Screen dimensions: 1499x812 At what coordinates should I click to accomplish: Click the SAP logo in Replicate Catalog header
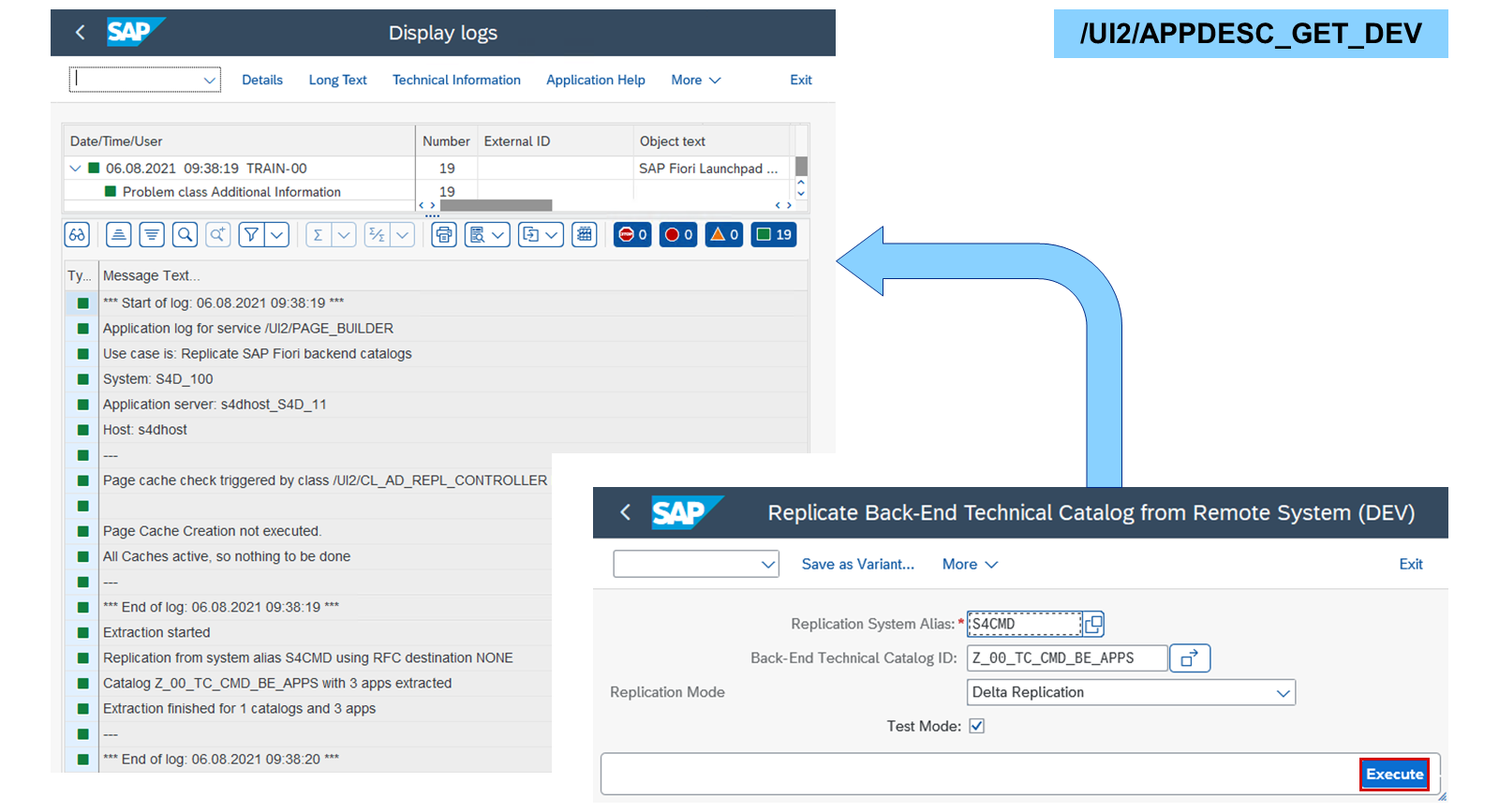tap(687, 512)
